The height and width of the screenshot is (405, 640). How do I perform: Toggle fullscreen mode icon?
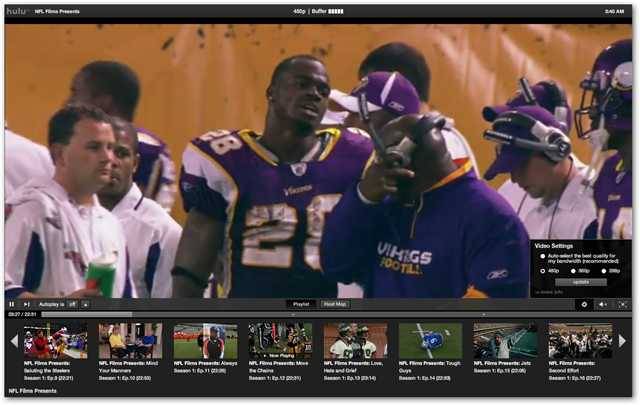[x=622, y=304]
